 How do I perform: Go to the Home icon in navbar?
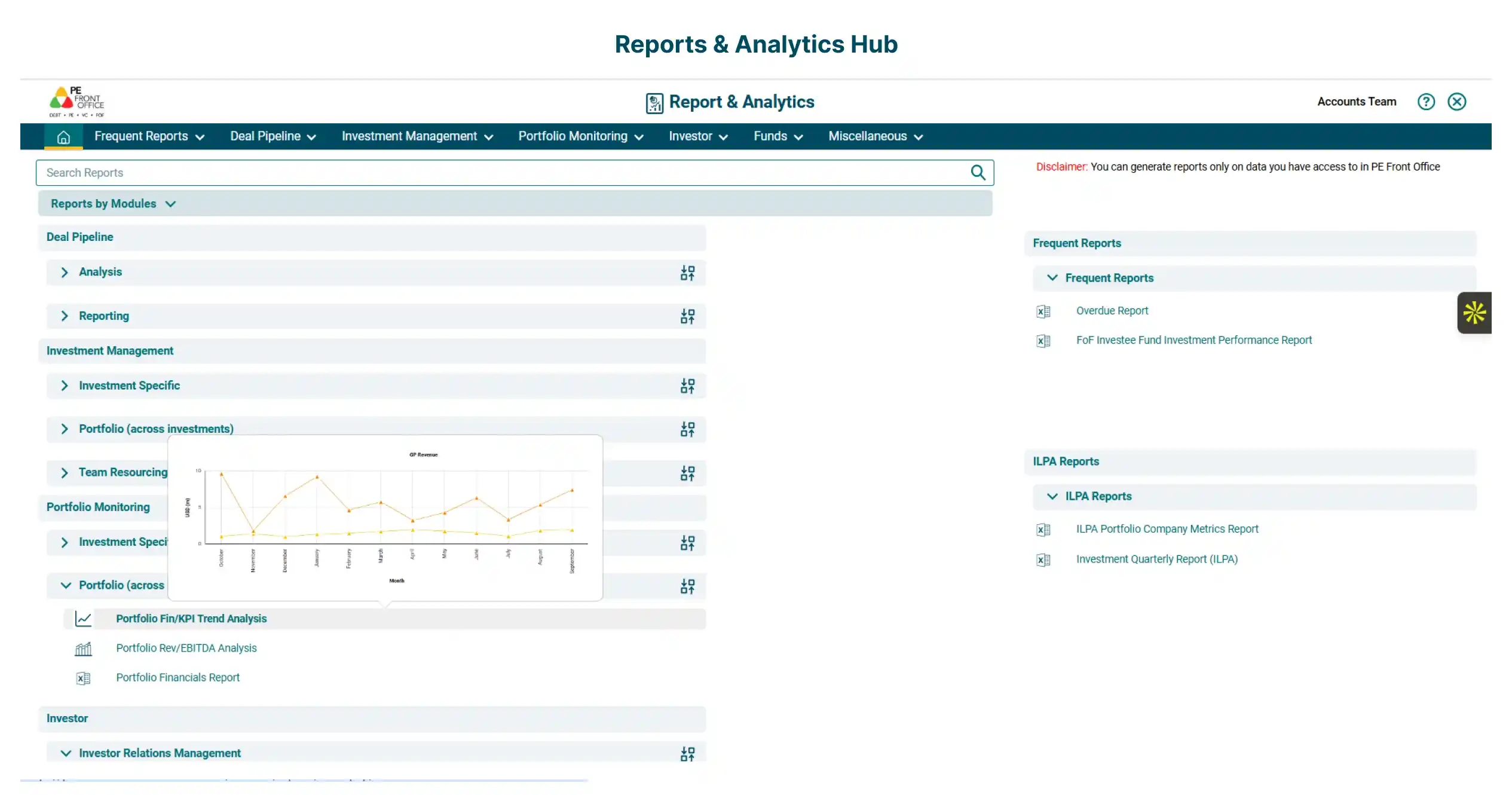pyautogui.click(x=63, y=137)
